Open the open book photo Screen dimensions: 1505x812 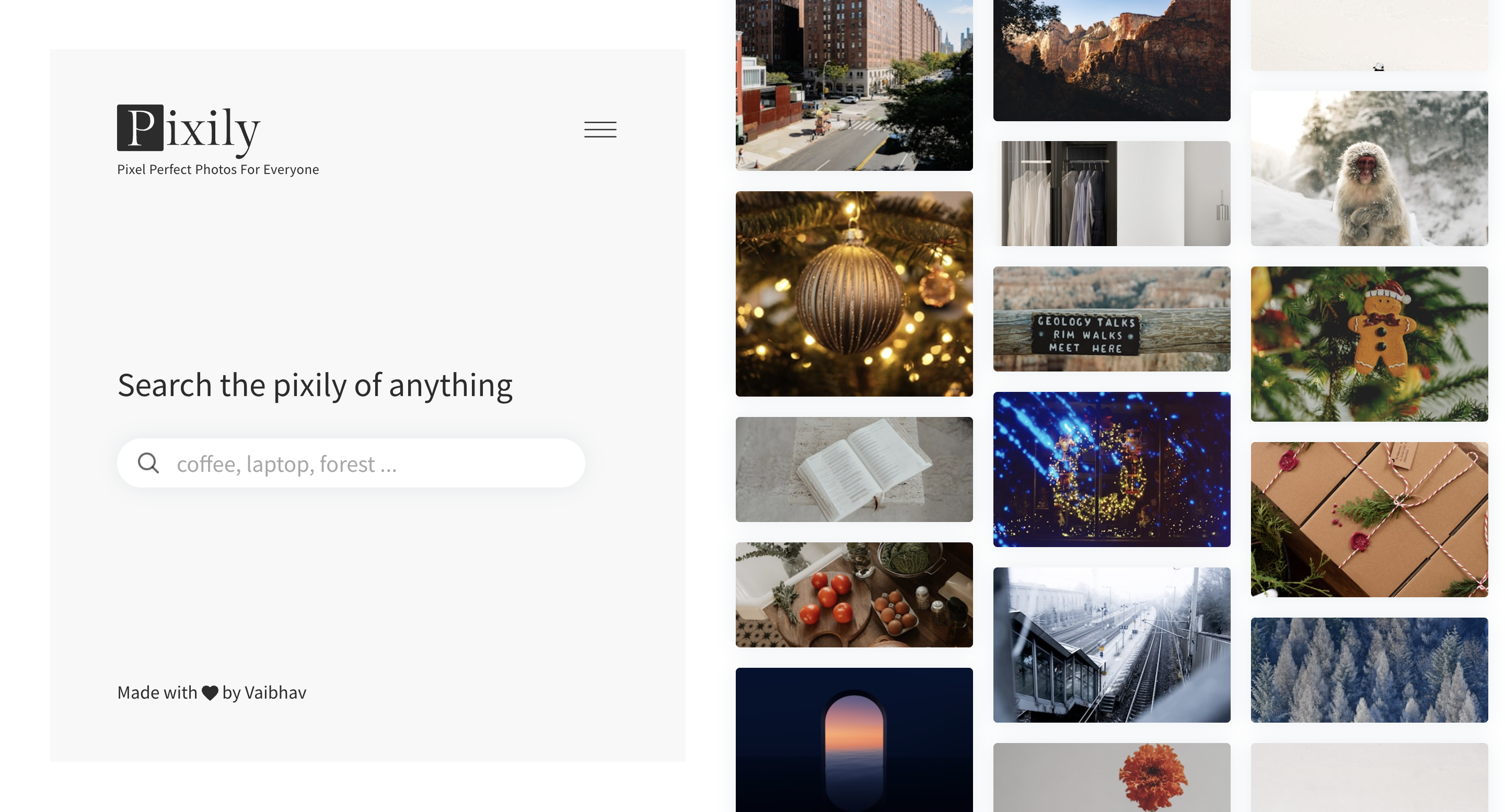click(854, 469)
